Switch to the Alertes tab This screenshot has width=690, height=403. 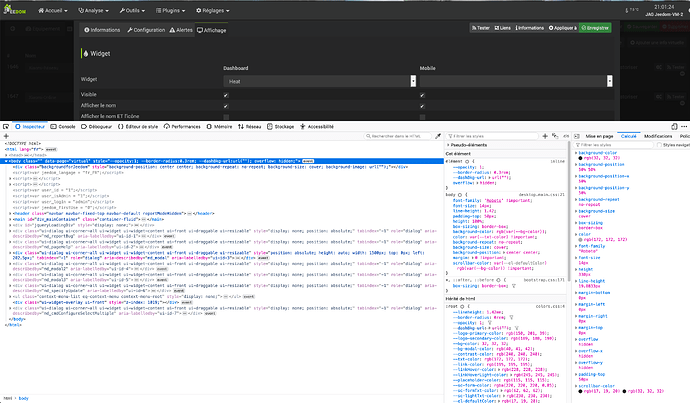coord(181,30)
